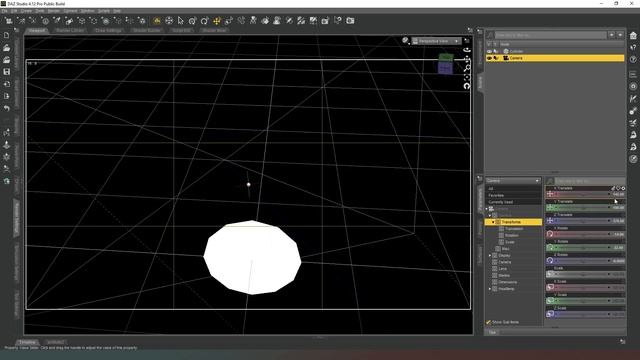Choose the Rotate tool in top toolbar
The height and width of the screenshot is (360, 640).
pyautogui.click(x=204, y=20)
